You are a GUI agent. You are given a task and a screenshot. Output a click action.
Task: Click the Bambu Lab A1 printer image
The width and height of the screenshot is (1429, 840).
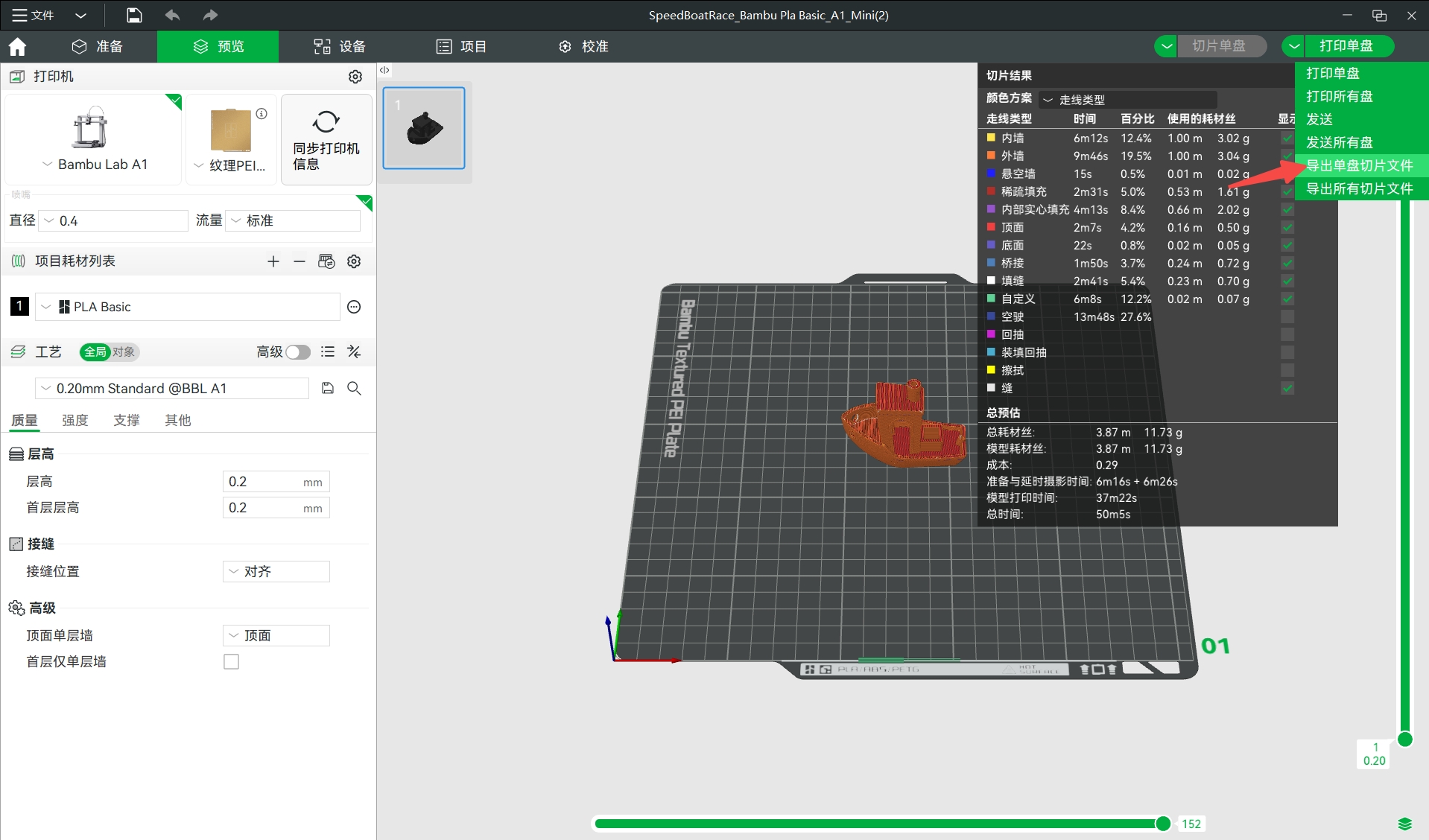(x=89, y=127)
